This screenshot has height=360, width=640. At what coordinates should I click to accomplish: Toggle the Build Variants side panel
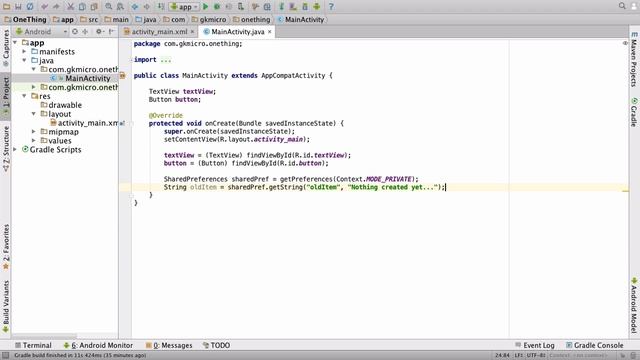point(6,307)
